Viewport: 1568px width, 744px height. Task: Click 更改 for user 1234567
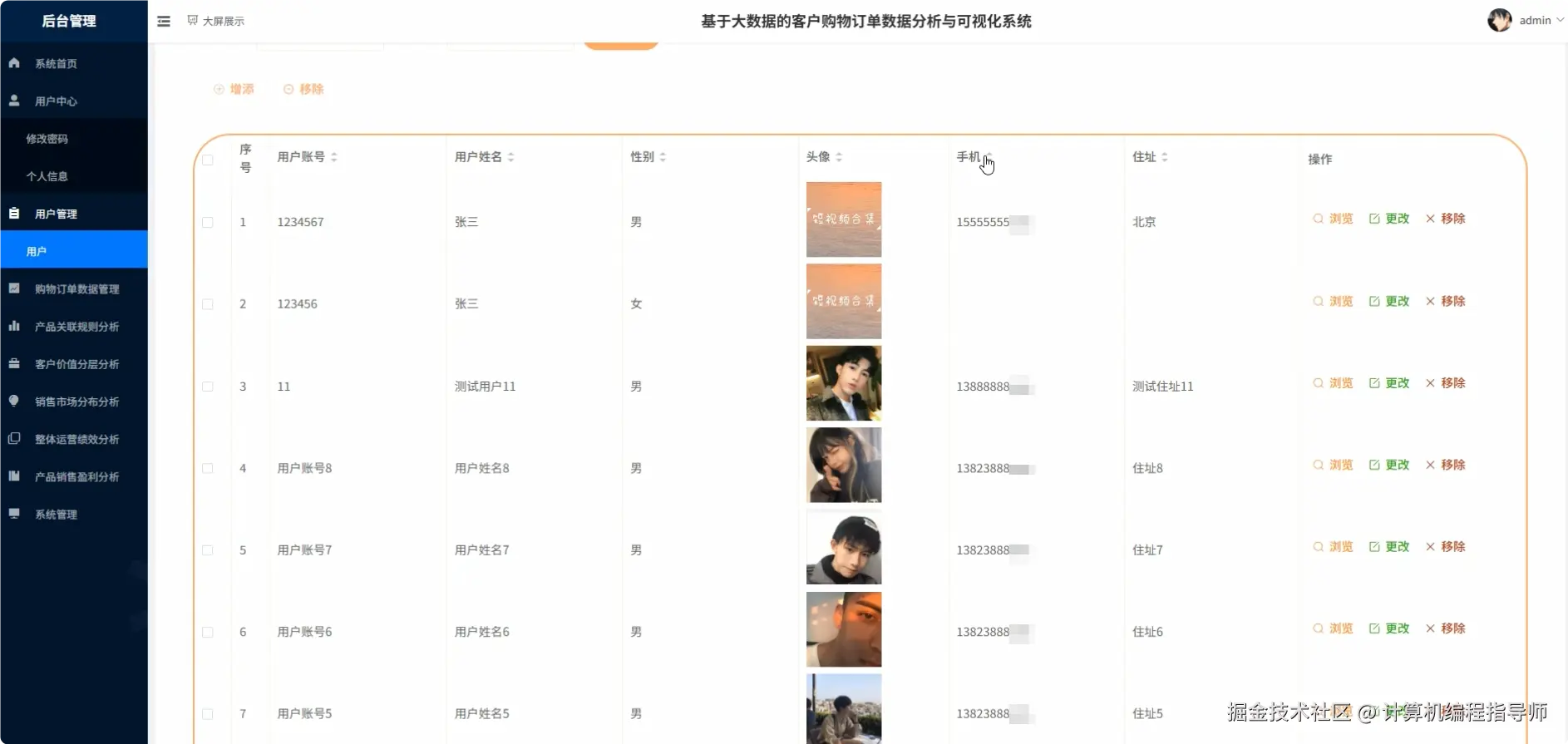[1389, 219]
